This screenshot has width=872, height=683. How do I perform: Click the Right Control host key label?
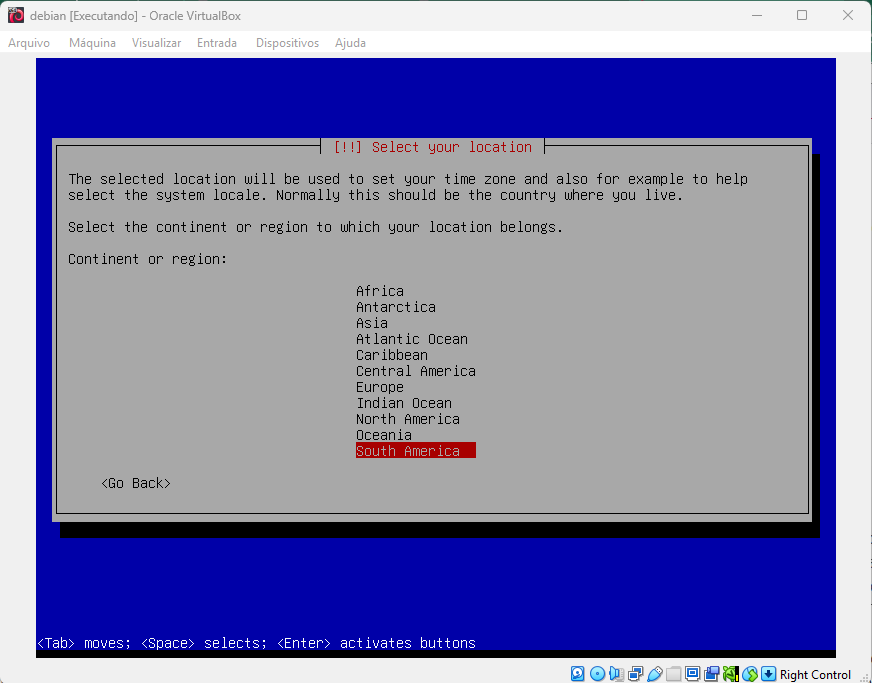(x=815, y=675)
